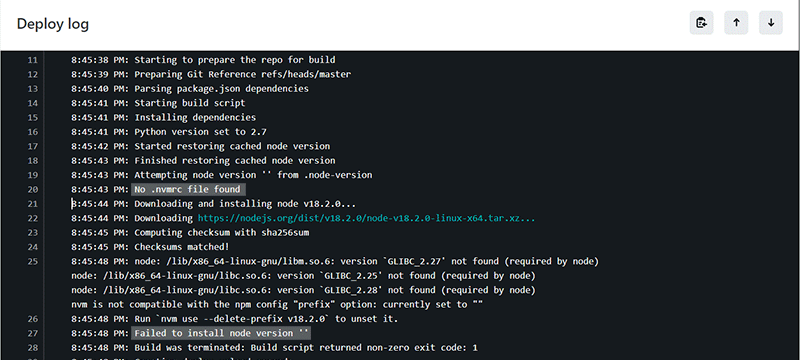
Task: Click 'Build was terminated' line 28 message
Action: click(274, 348)
